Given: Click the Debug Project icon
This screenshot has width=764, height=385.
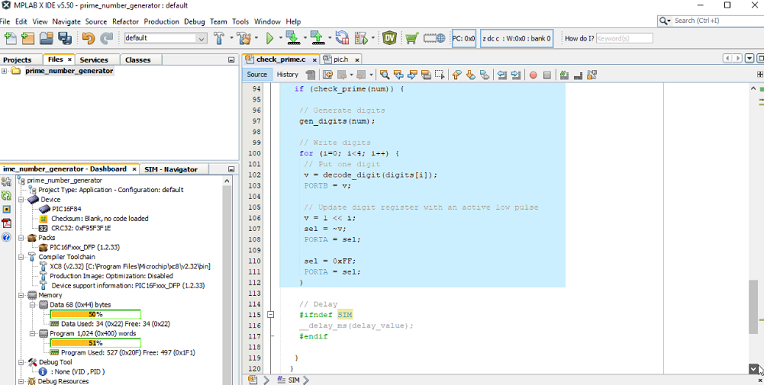Looking at the screenshot, I should coord(362,38).
